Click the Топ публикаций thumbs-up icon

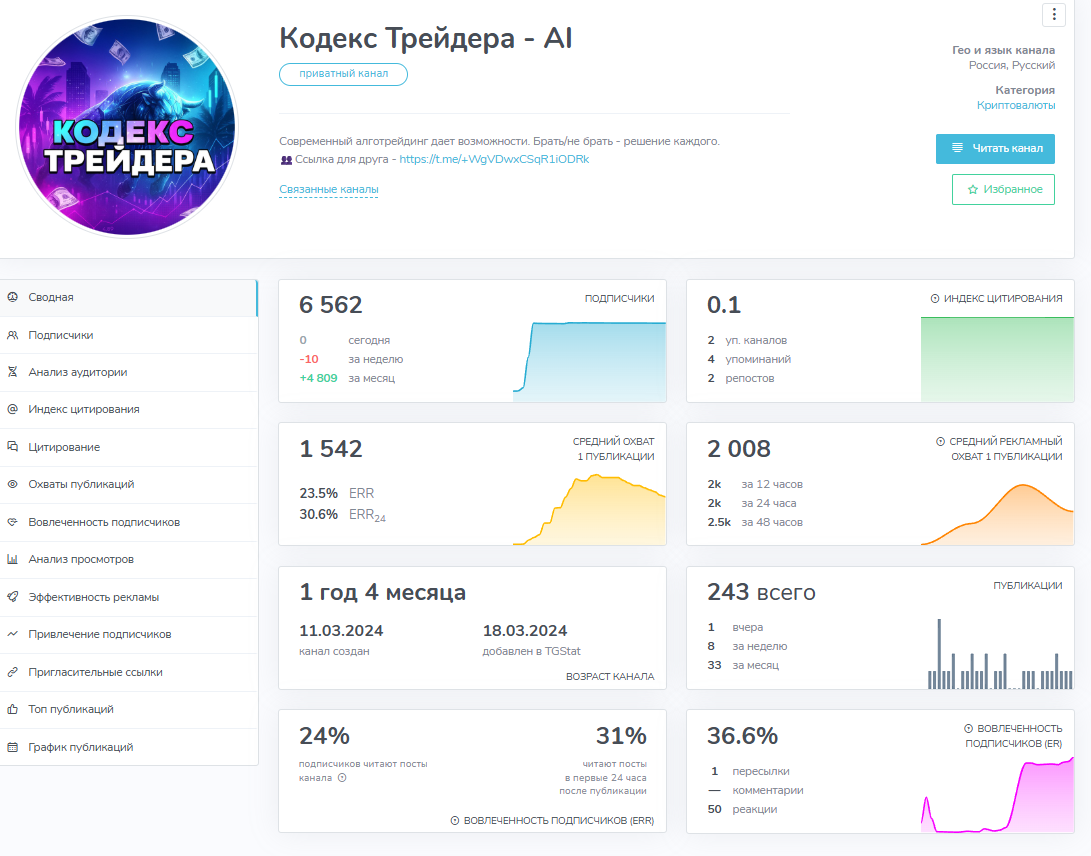point(13,709)
